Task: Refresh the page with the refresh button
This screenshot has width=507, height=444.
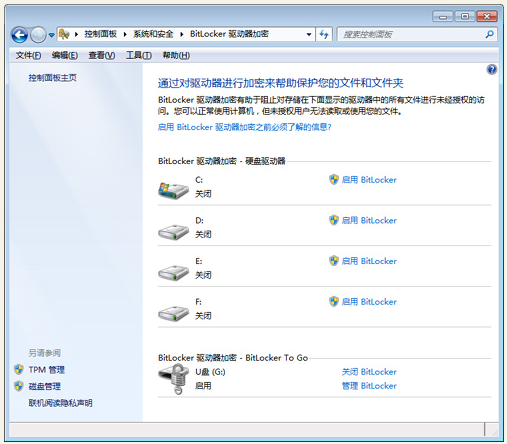Action: (324, 34)
